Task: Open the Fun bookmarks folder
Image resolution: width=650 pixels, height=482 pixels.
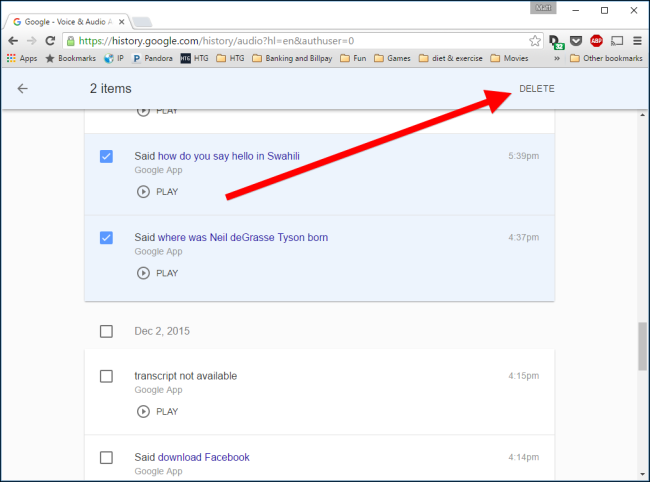Action: 353,58
